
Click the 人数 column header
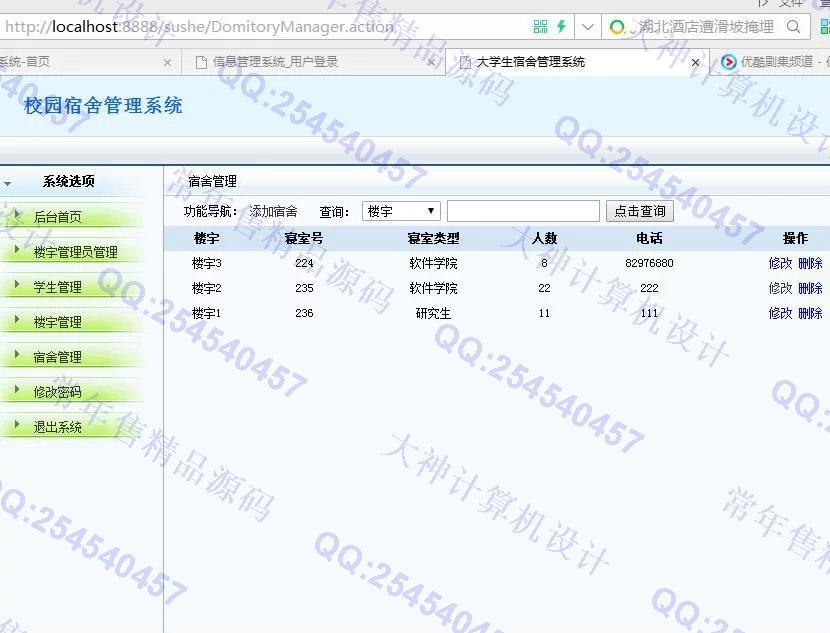(544, 238)
